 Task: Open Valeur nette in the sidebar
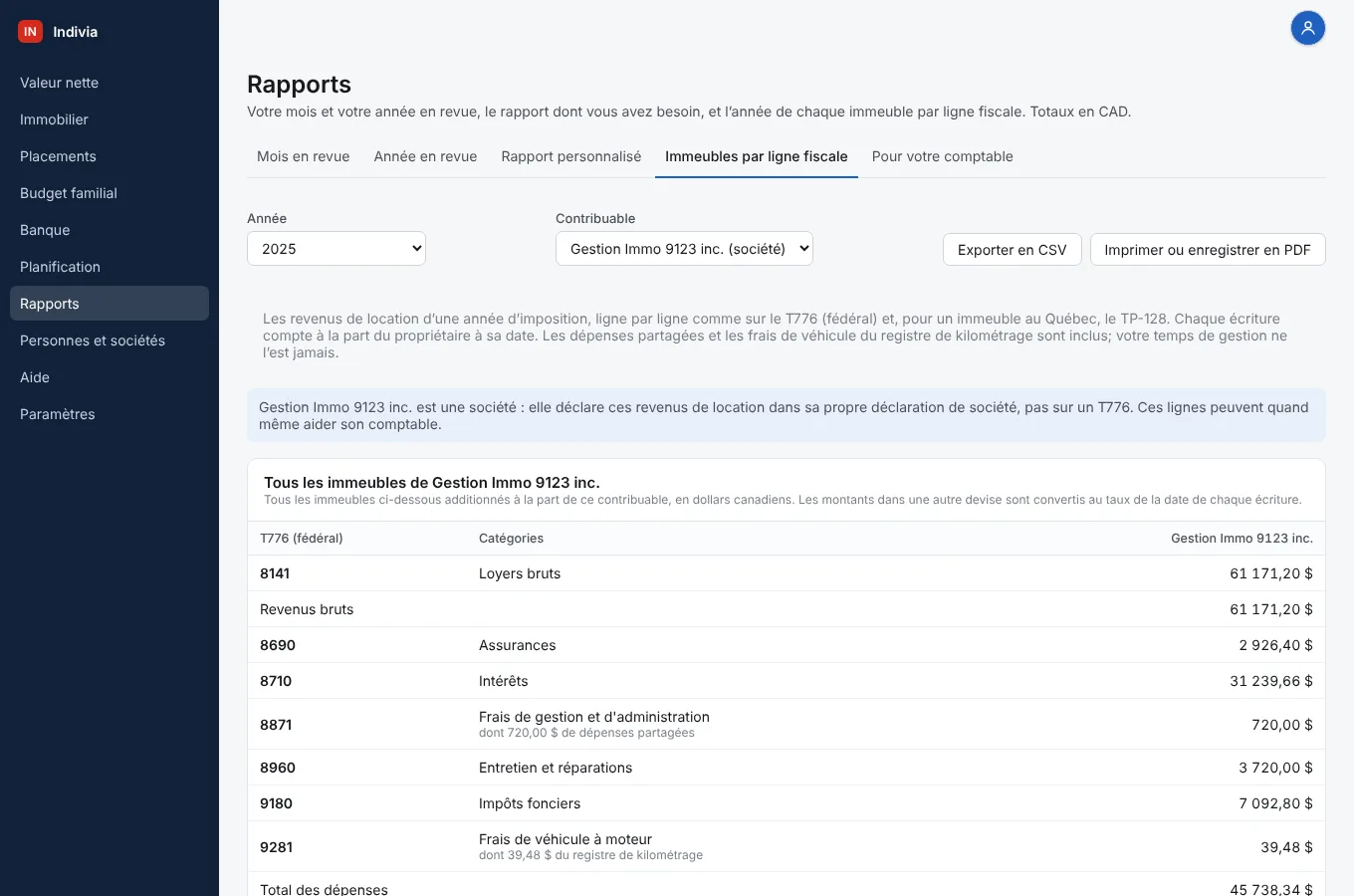(110, 83)
